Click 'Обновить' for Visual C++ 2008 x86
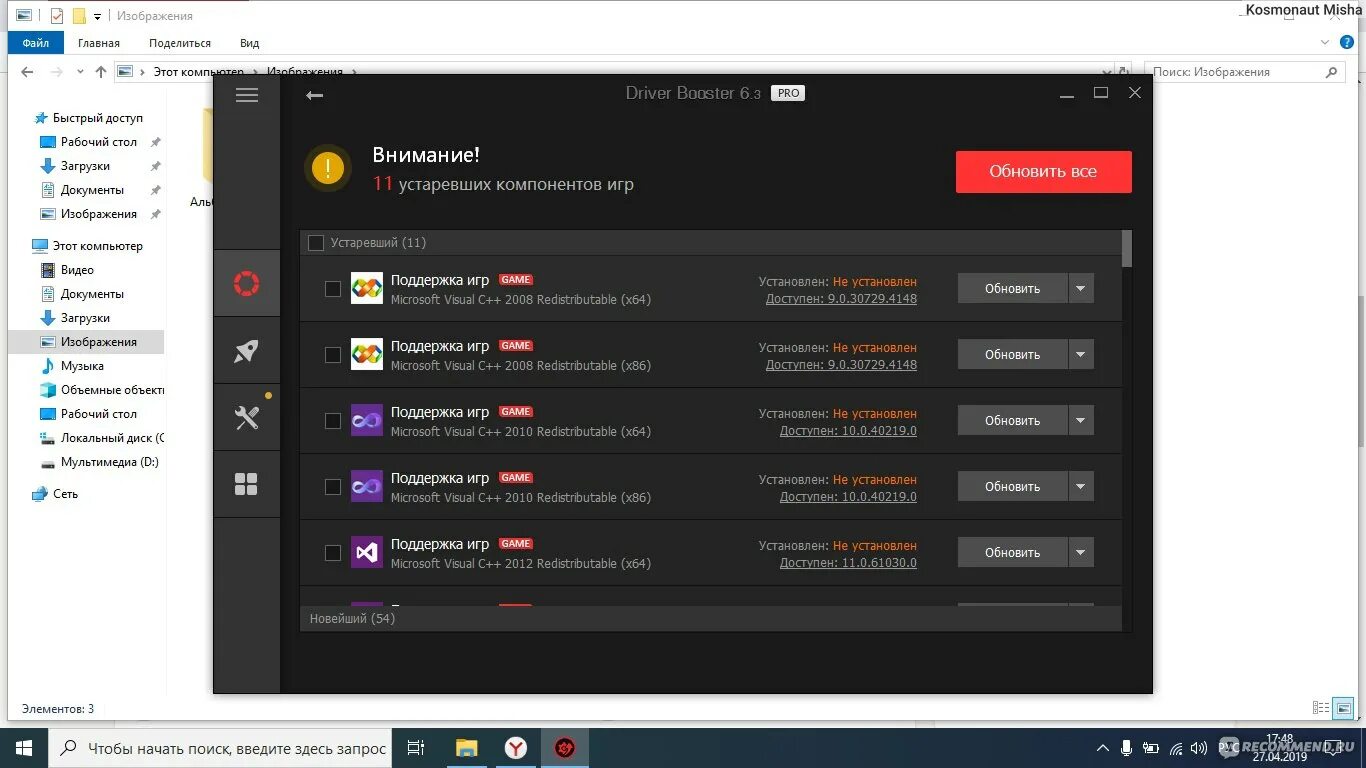The height and width of the screenshot is (768, 1366). 1012,354
